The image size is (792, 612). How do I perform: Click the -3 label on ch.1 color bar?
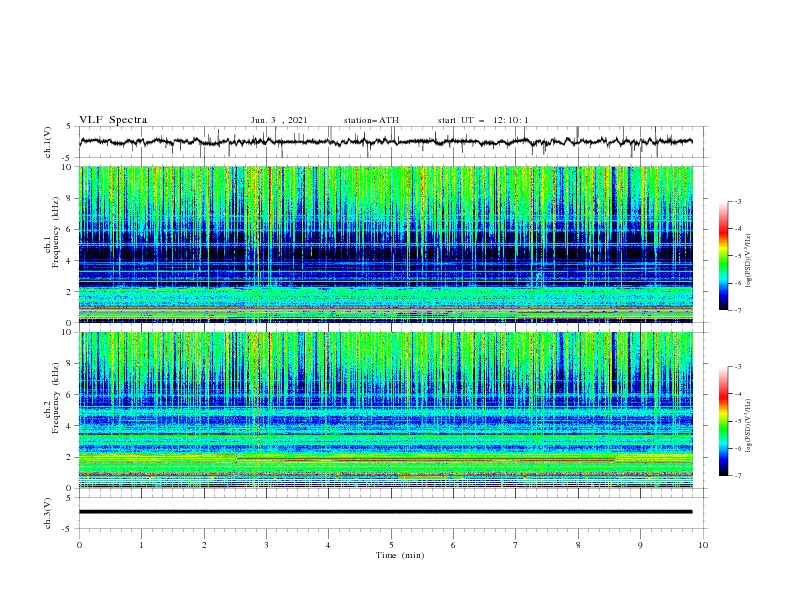[737, 201]
